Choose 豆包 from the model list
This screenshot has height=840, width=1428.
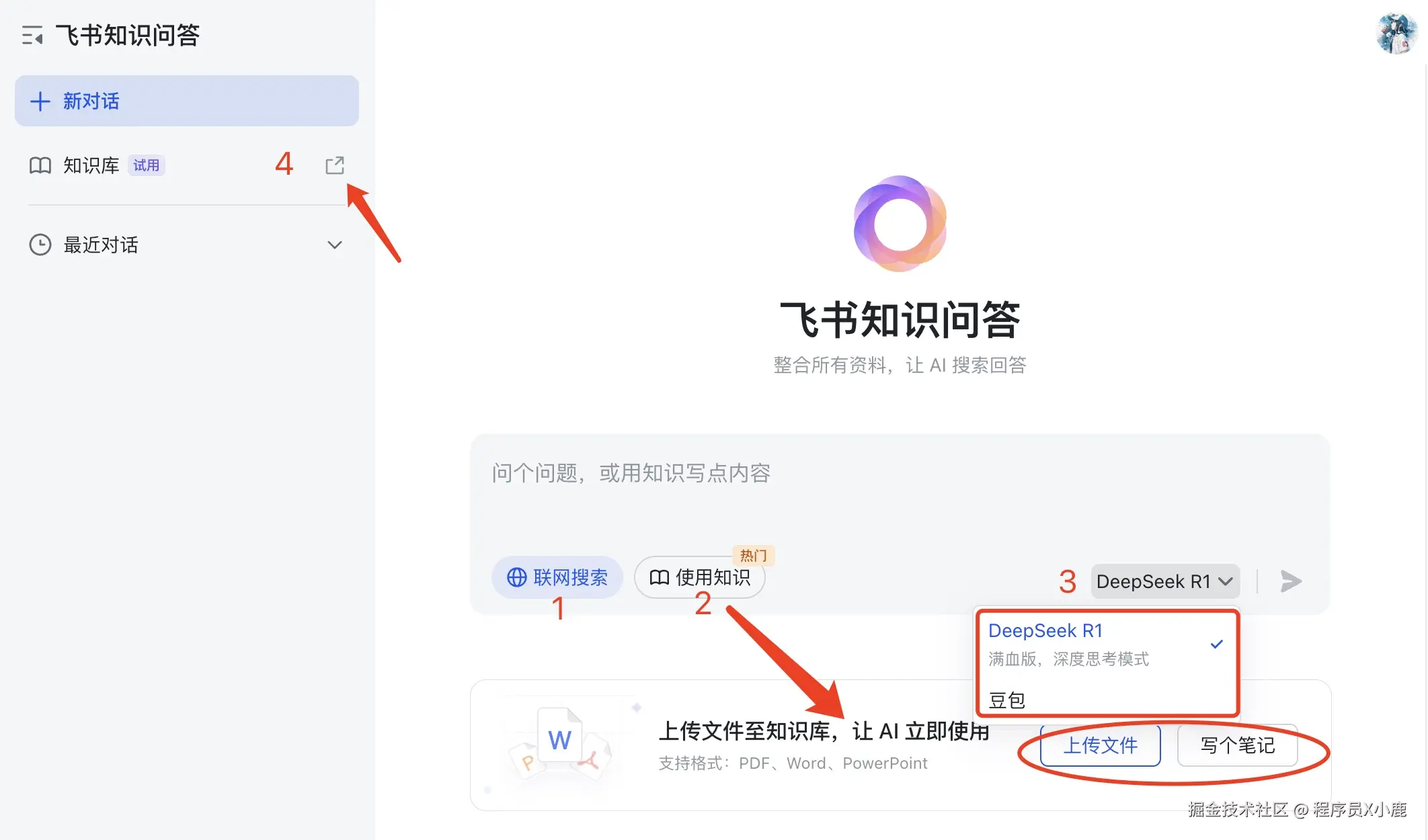(1007, 700)
